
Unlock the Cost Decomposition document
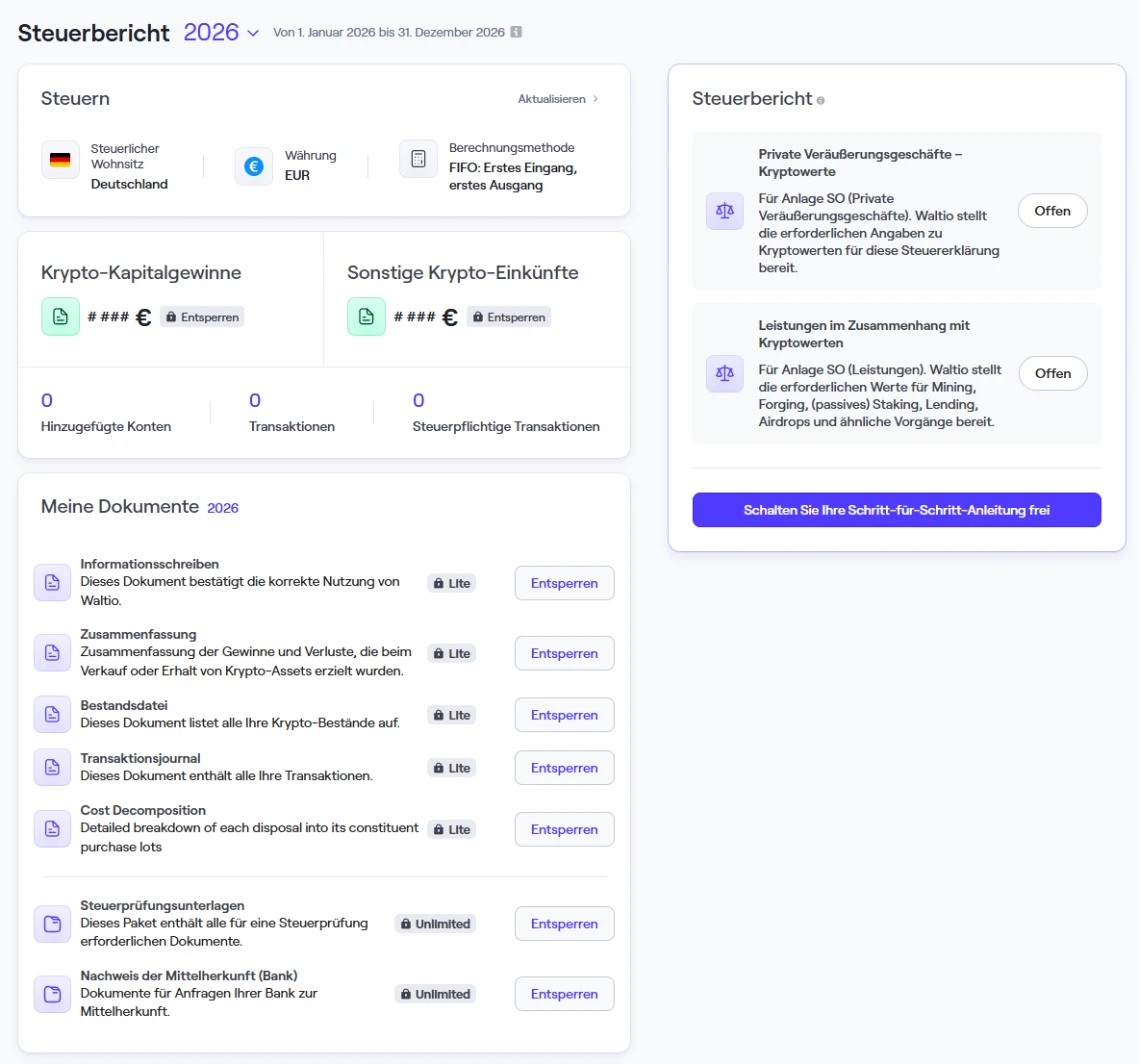click(564, 829)
